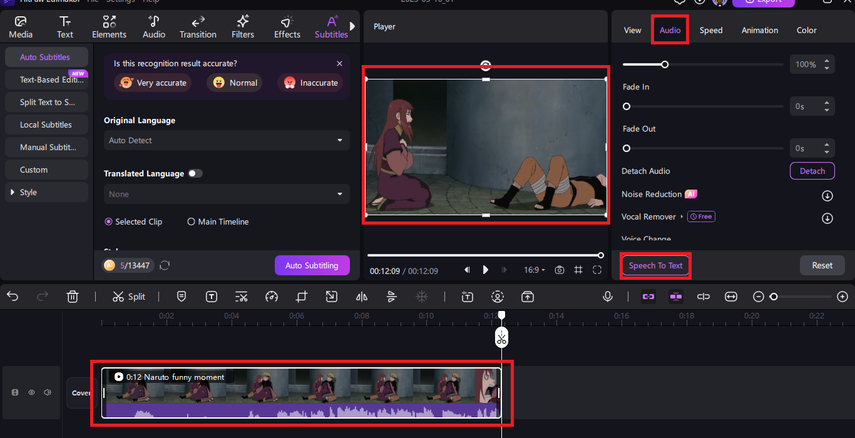The height and width of the screenshot is (438, 855).
Task: Select the crop tool icon
Action: click(x=301, y=296)
